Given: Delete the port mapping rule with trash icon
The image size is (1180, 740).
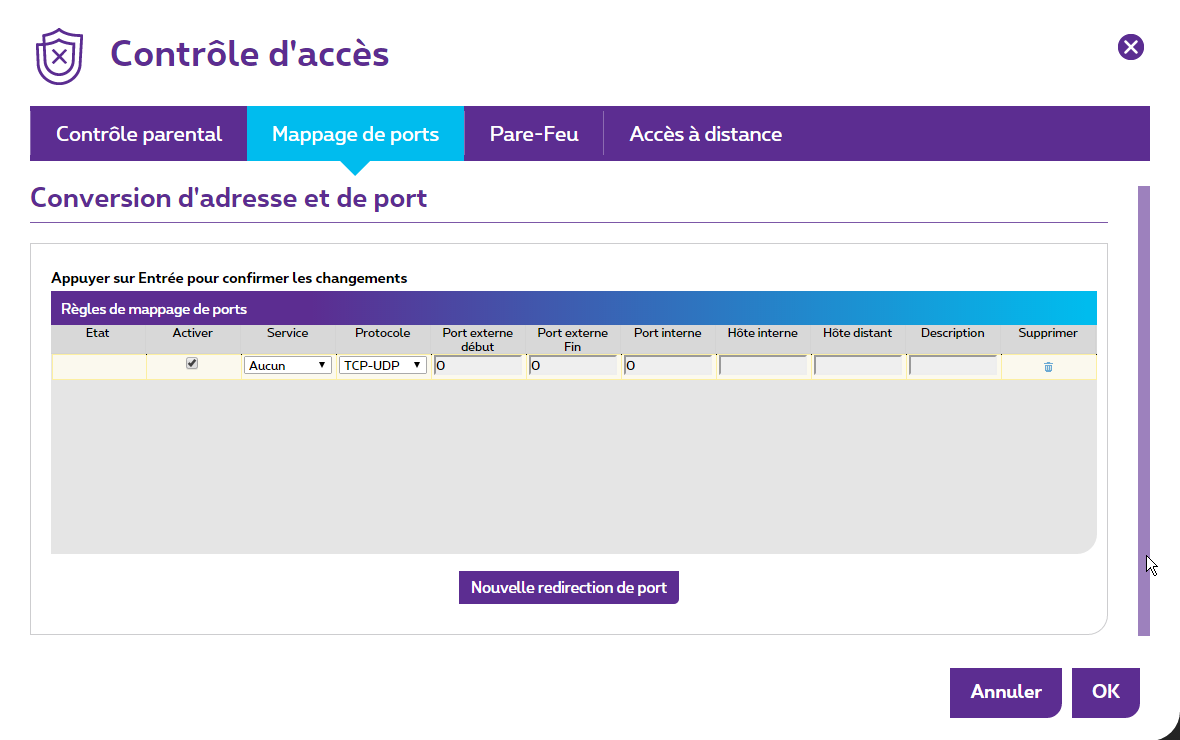Looking at the screenshot, I should click(x=1048, y=367).
